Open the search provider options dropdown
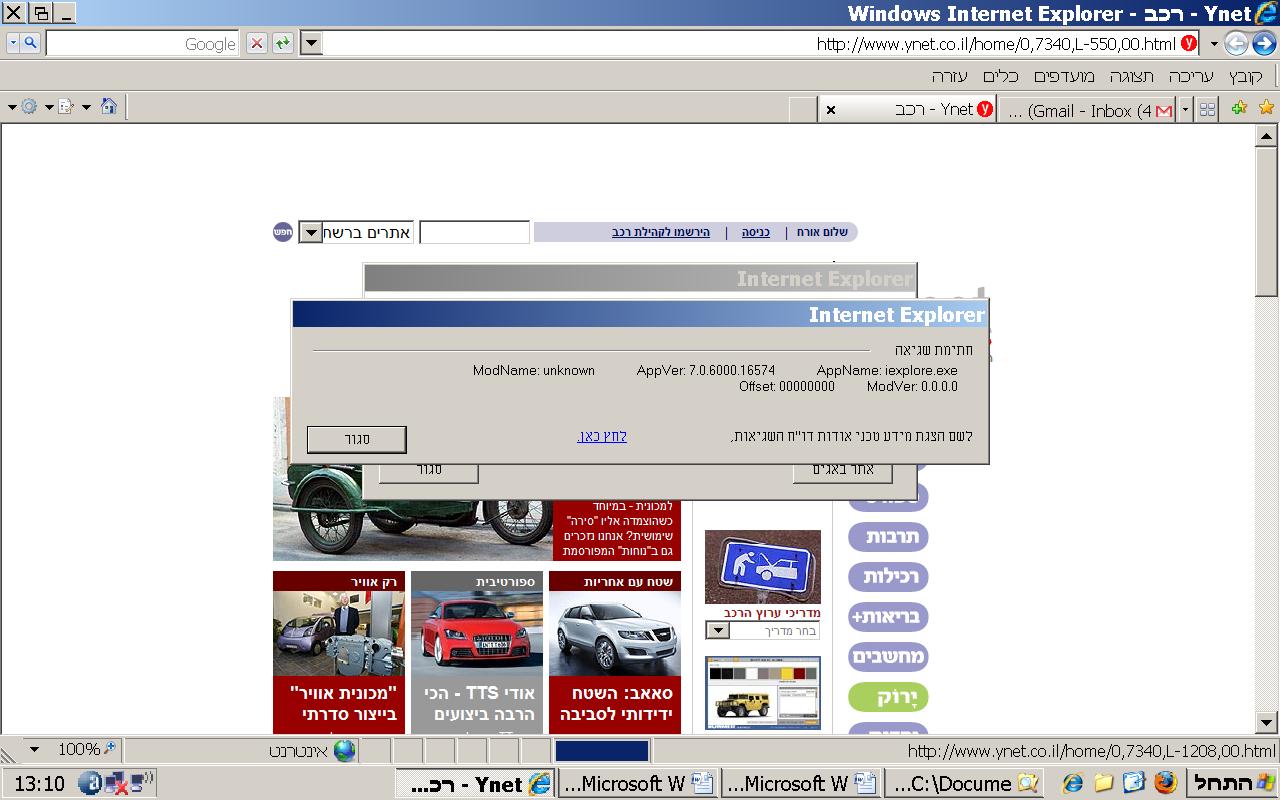The image size is (1280, 800). [x=12, y=43]
